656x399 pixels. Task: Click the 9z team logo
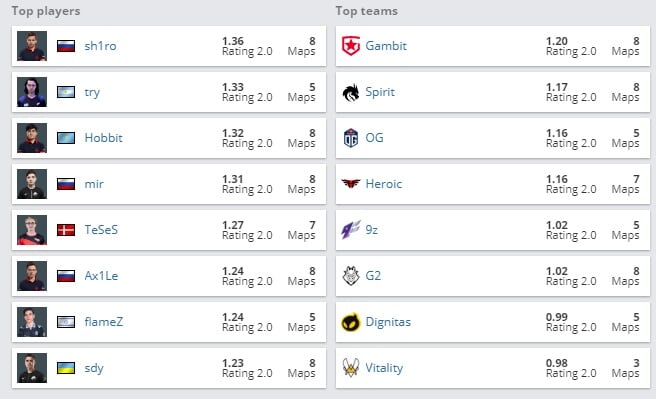tap(351, 230)
